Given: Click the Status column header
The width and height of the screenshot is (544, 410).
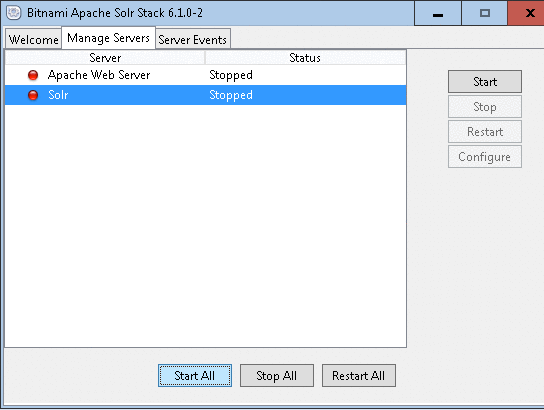Looking at the screenshot, I should (x=305, y=58).
